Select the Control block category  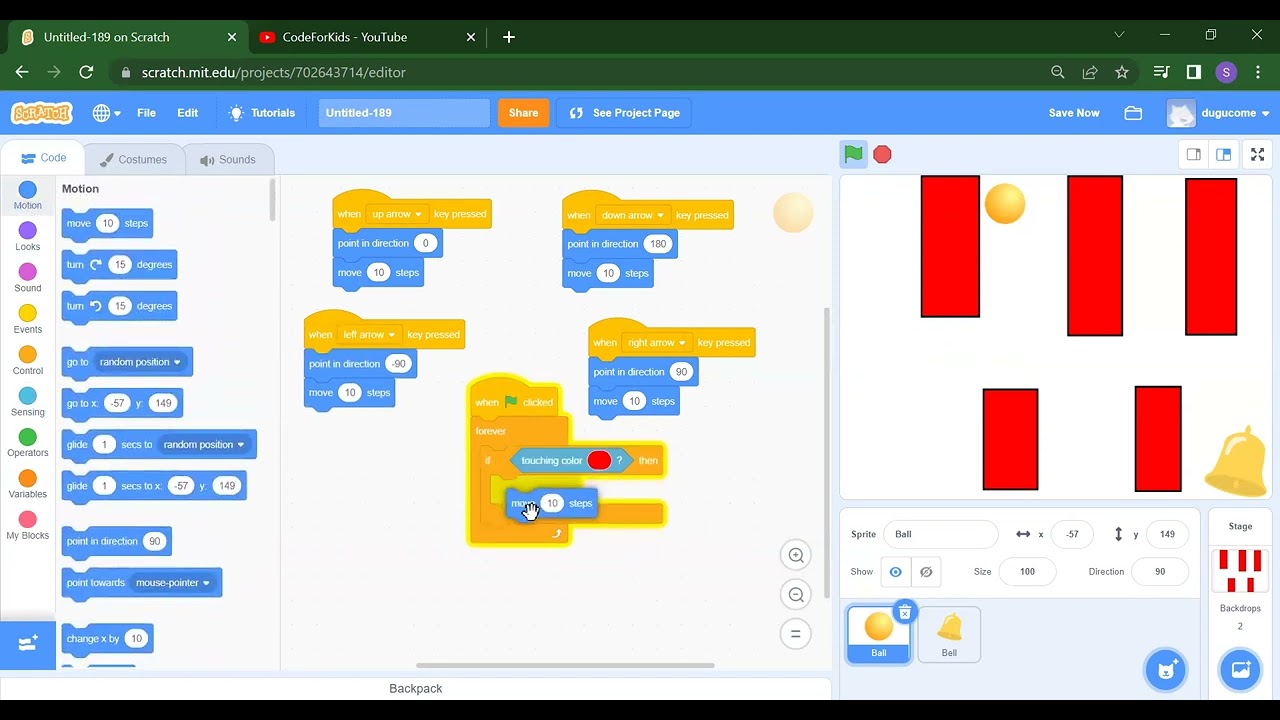(28, 361)
